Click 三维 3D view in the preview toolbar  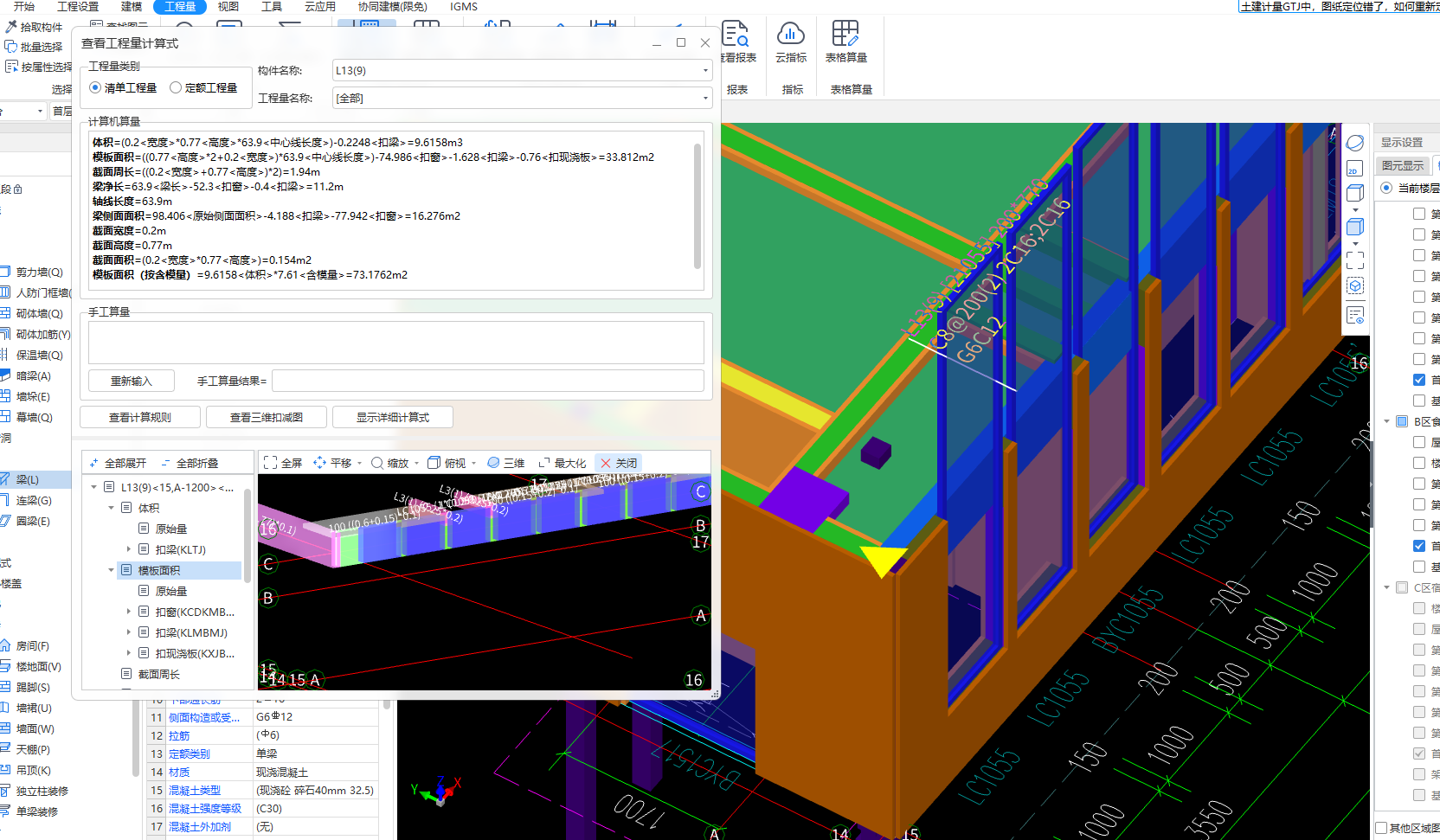(505, 463)
